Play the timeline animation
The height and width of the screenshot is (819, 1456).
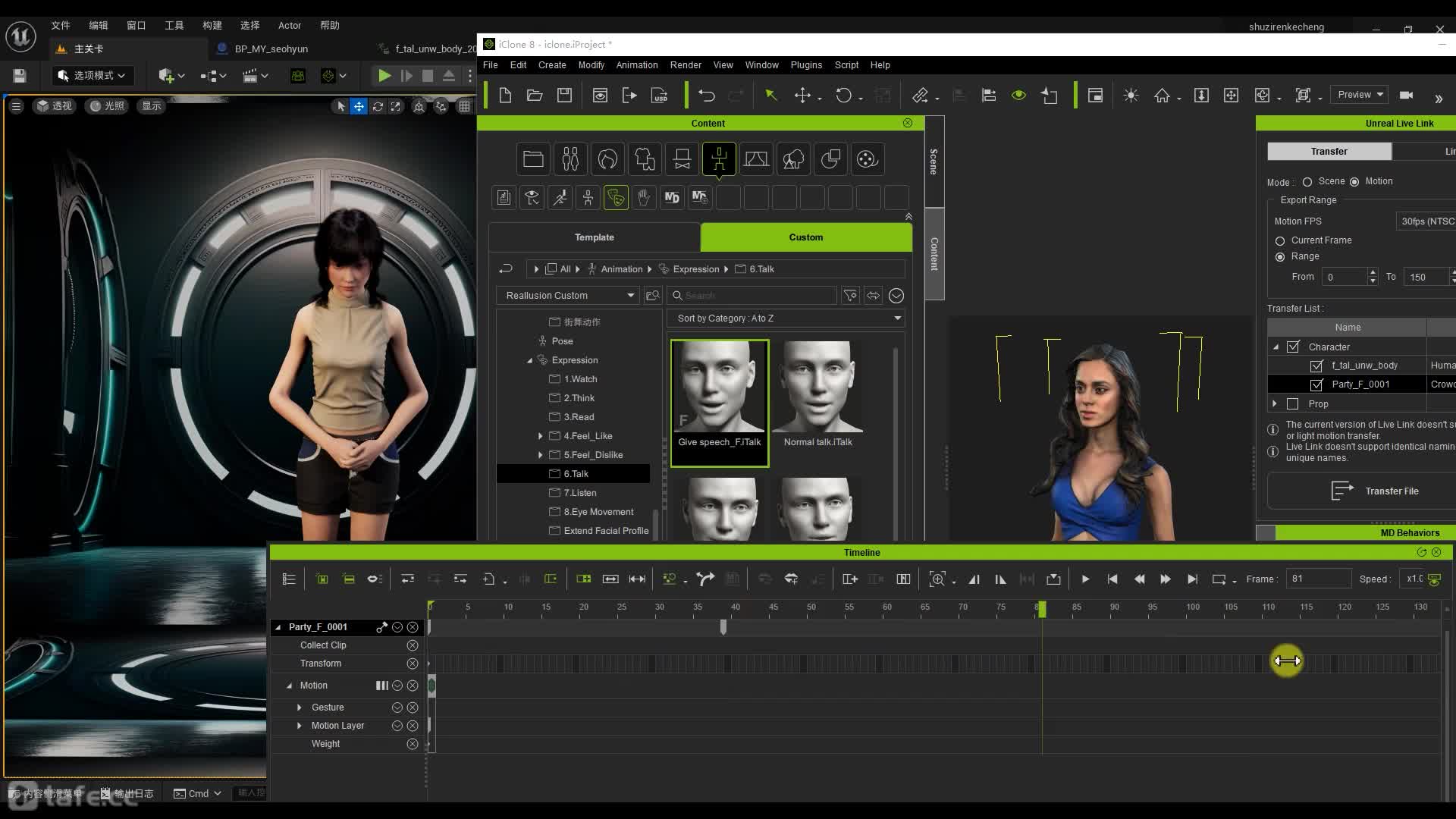(1085, 579)
